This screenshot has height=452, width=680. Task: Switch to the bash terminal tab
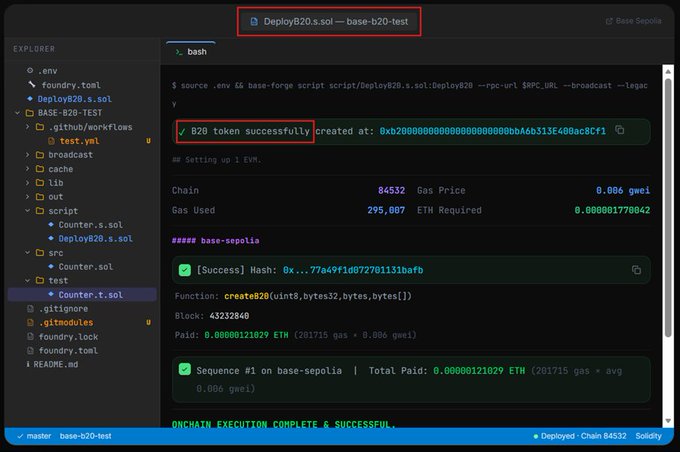click(191, 52)
